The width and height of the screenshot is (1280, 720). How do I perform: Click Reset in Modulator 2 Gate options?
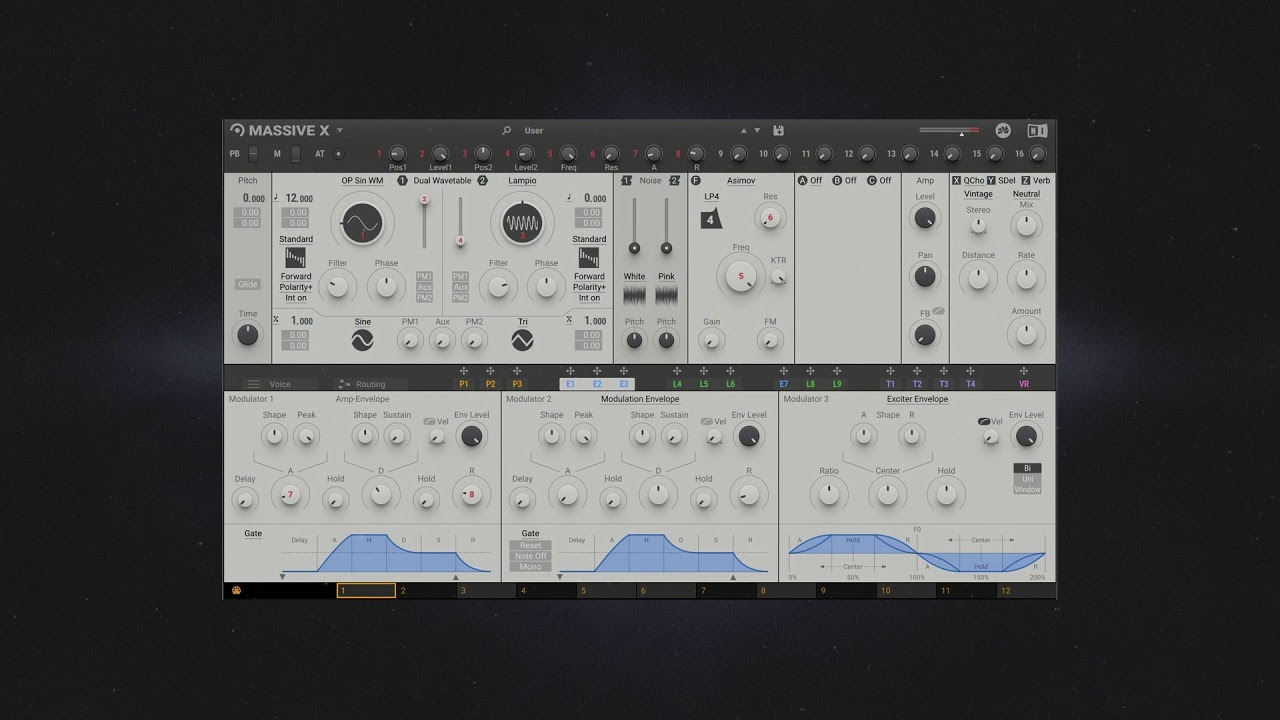(x=530, y=546)
